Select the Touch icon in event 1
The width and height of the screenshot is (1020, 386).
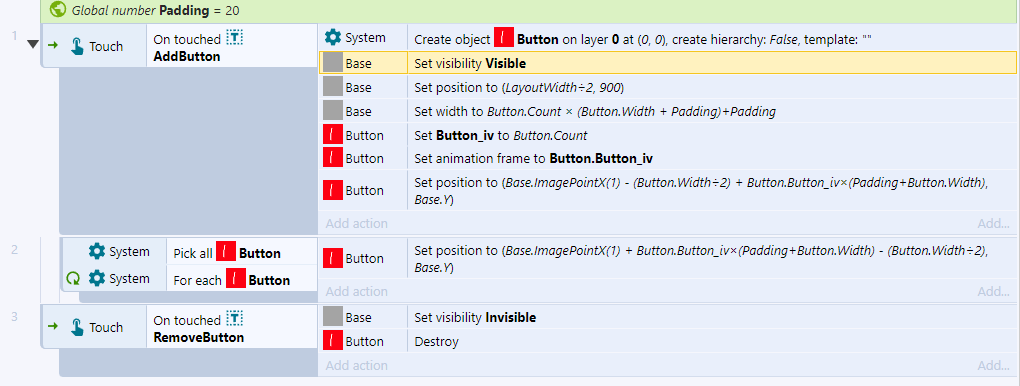77,46
